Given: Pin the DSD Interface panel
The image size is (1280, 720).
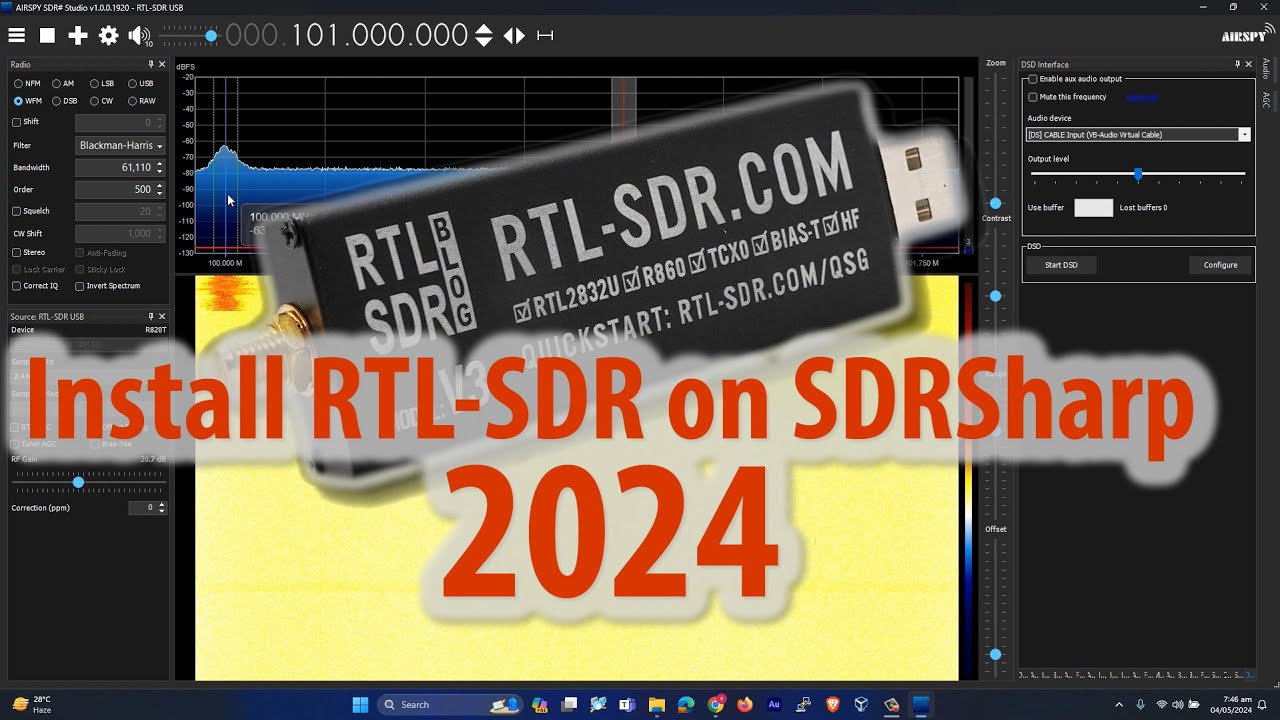Looking at the screenshot, I should [1237, 64].
